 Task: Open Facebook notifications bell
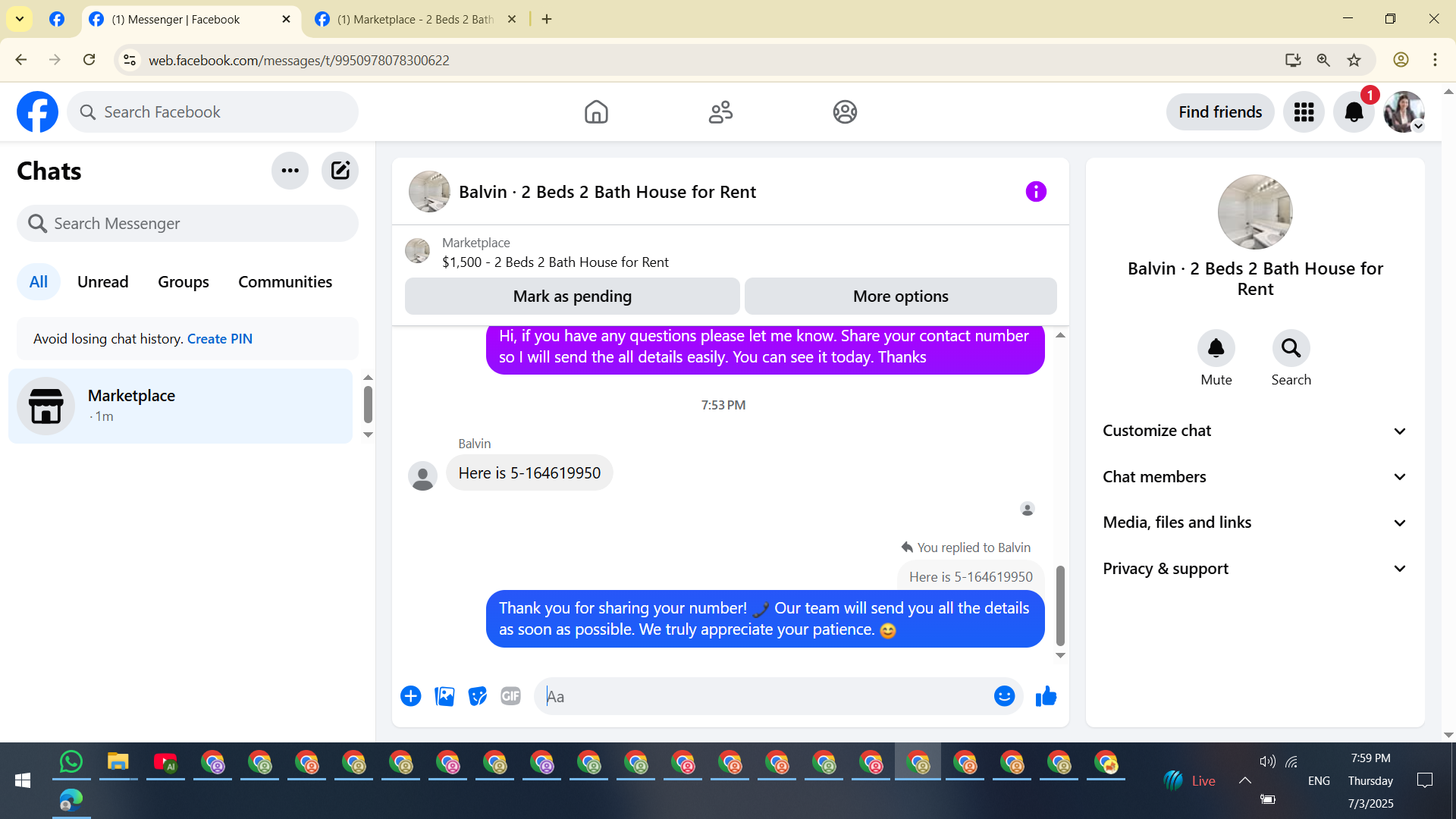point(1354,112)
